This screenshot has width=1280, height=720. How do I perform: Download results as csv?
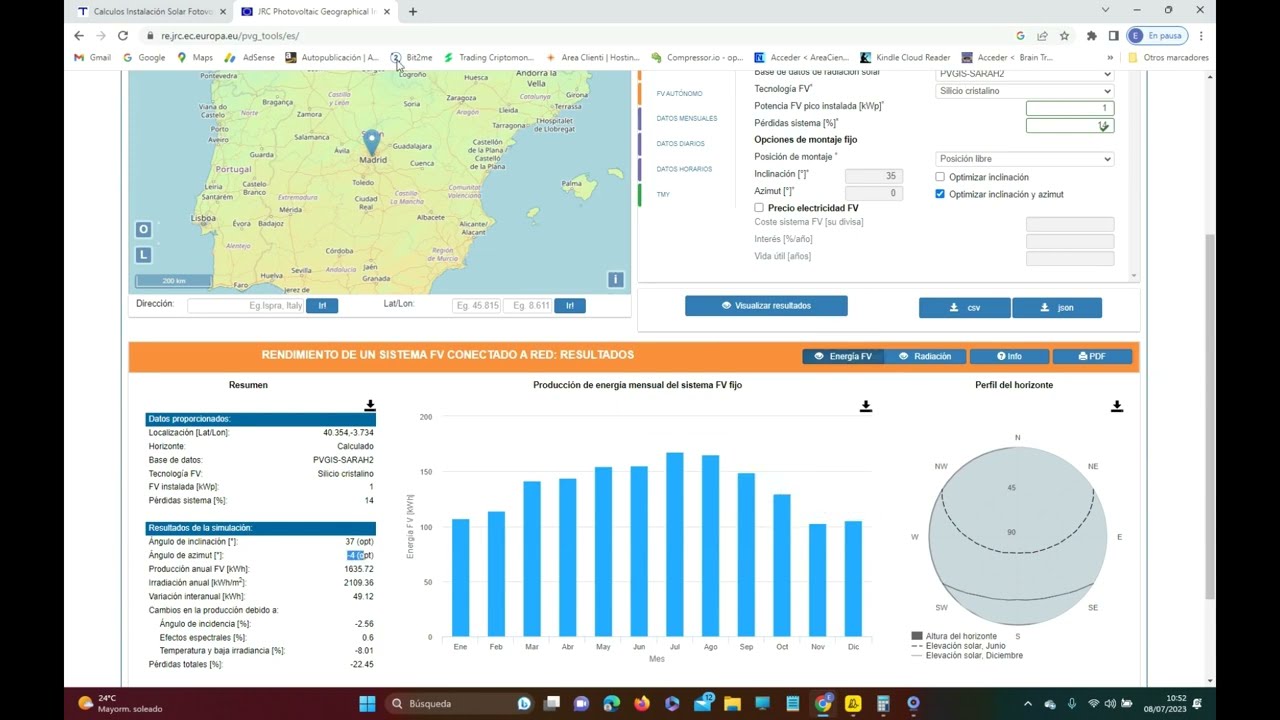pos(965,308)
